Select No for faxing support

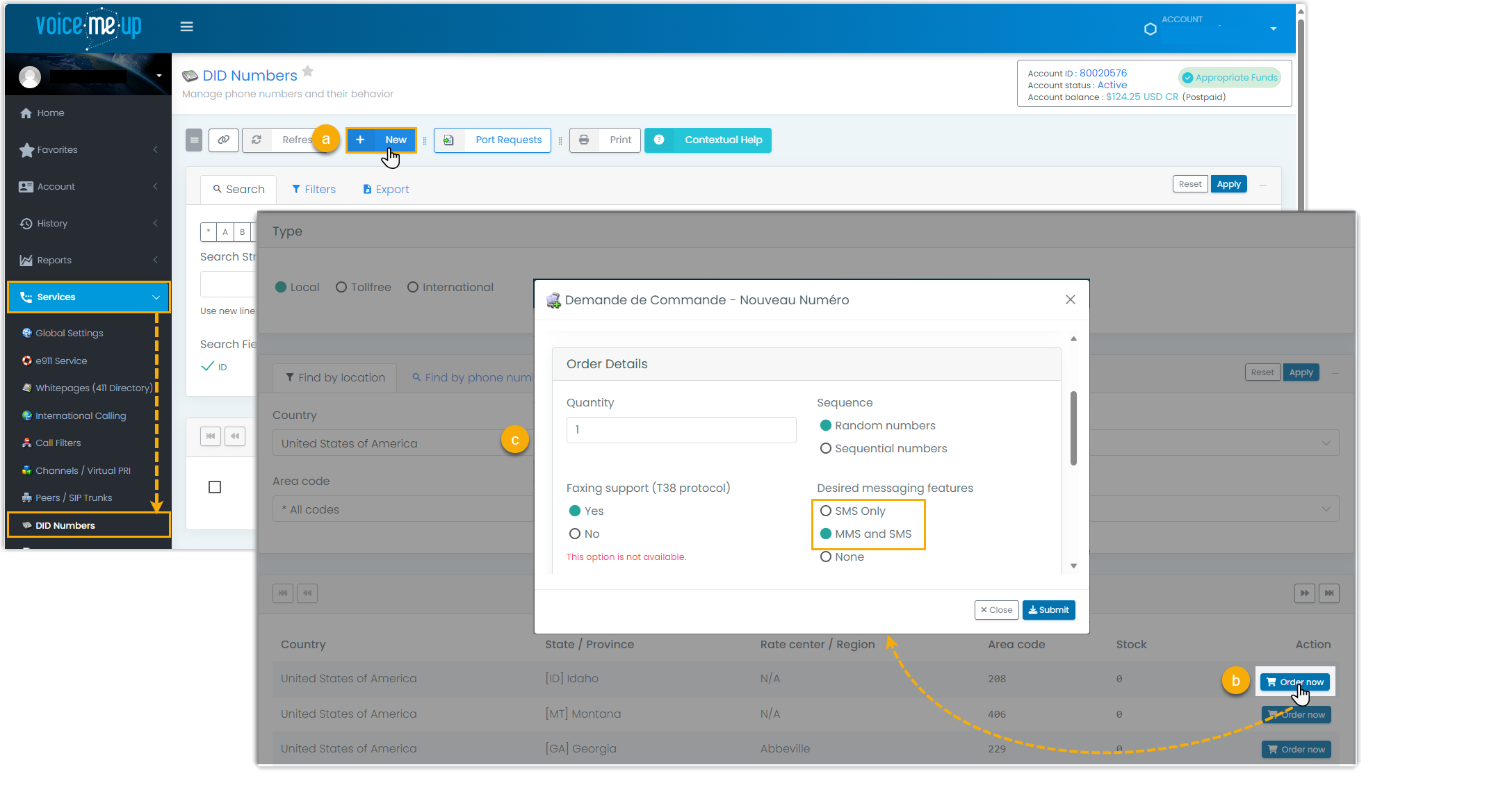coord(575,534)
